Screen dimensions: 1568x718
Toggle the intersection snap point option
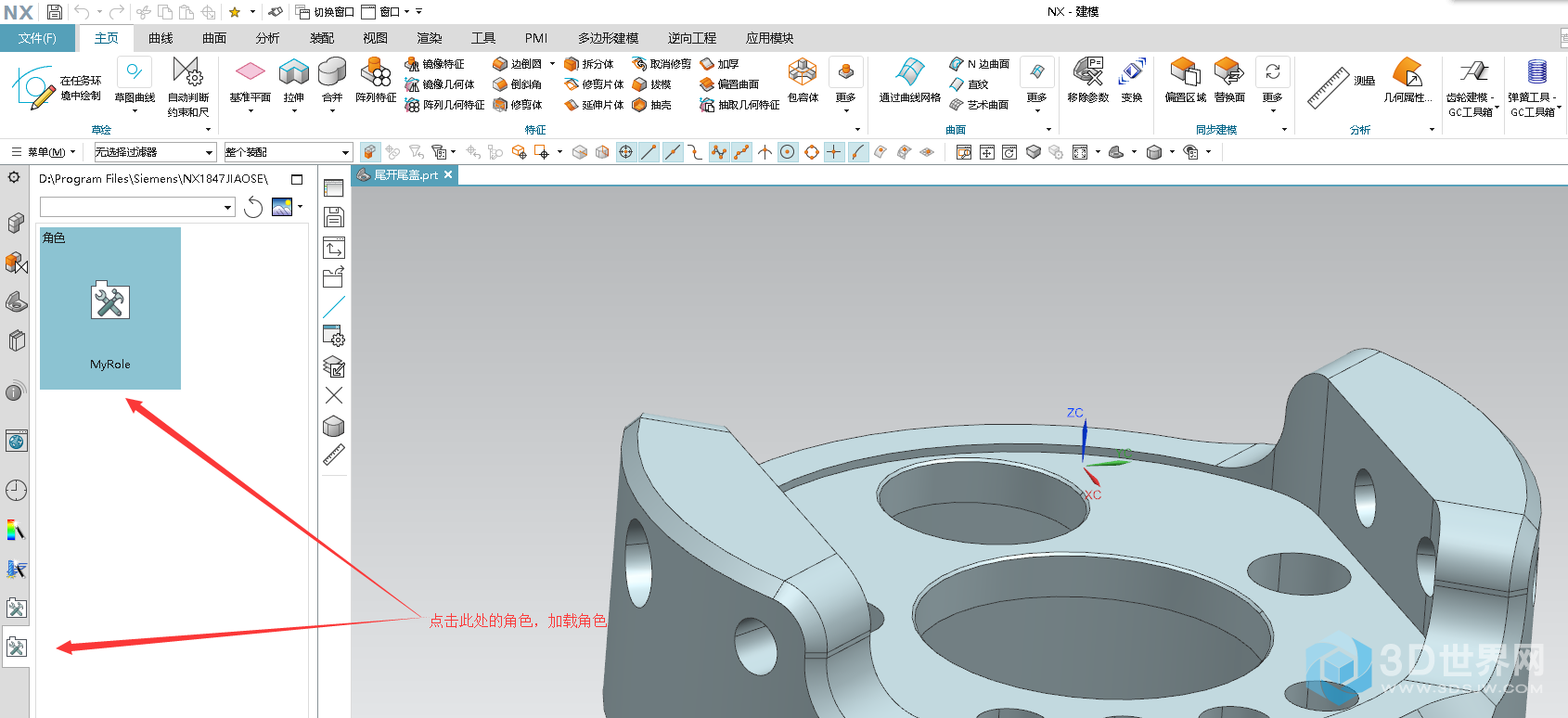point(765,152)
